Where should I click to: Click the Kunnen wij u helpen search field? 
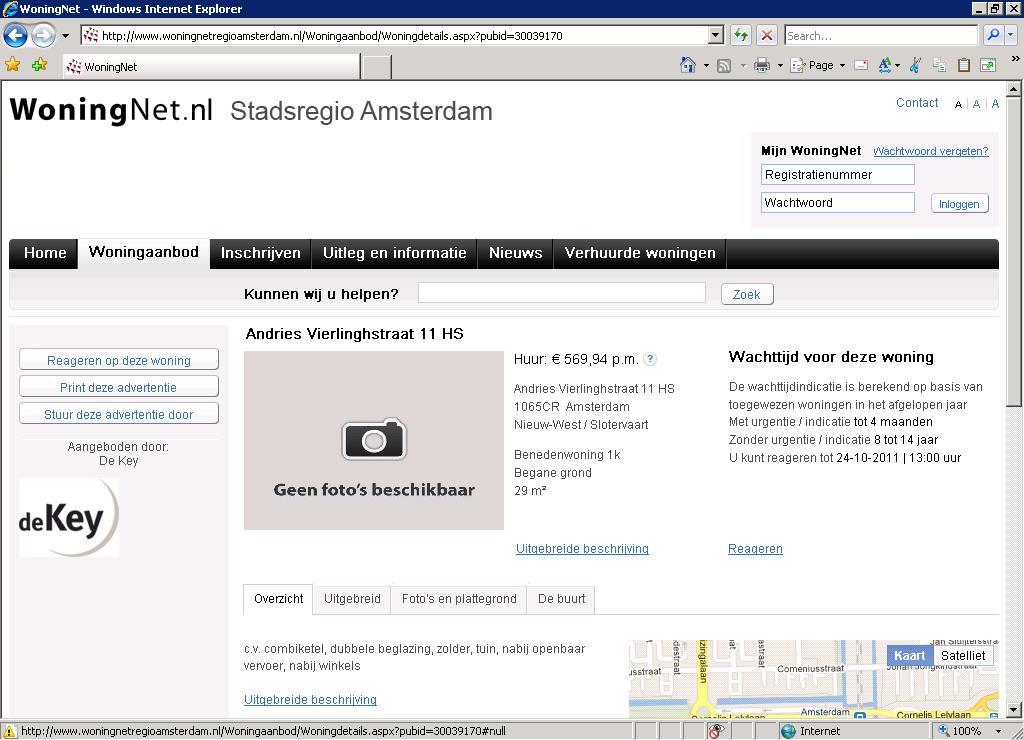click(x=562, y=293)
